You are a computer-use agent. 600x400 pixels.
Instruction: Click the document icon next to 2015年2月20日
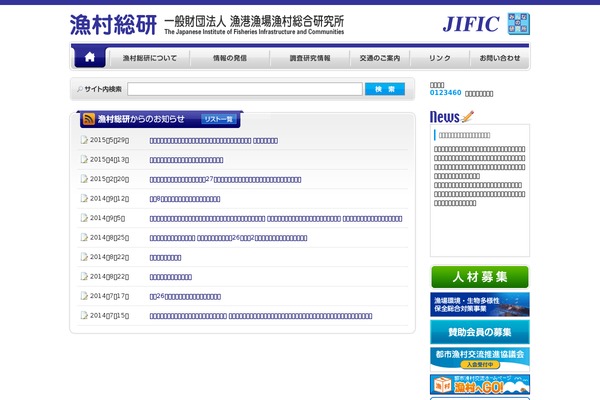[84, 179]
